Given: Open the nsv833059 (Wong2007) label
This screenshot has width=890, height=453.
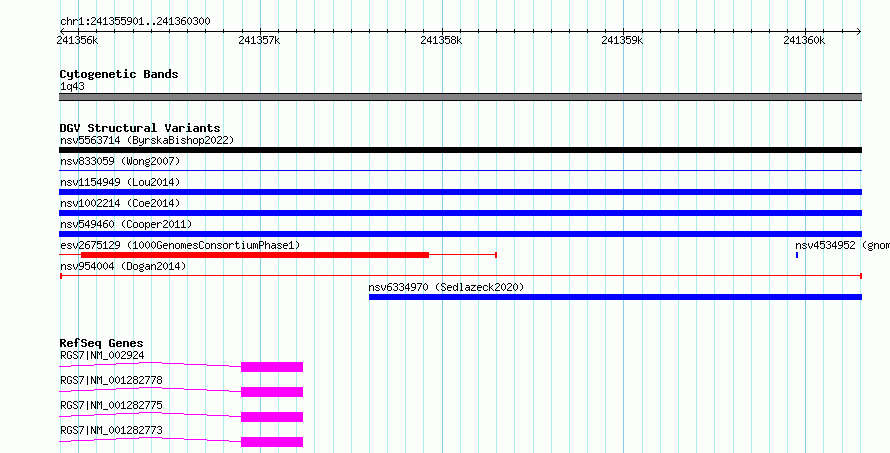Looking at the screenshot, I should pyautogui.click(x=120, y=161).
